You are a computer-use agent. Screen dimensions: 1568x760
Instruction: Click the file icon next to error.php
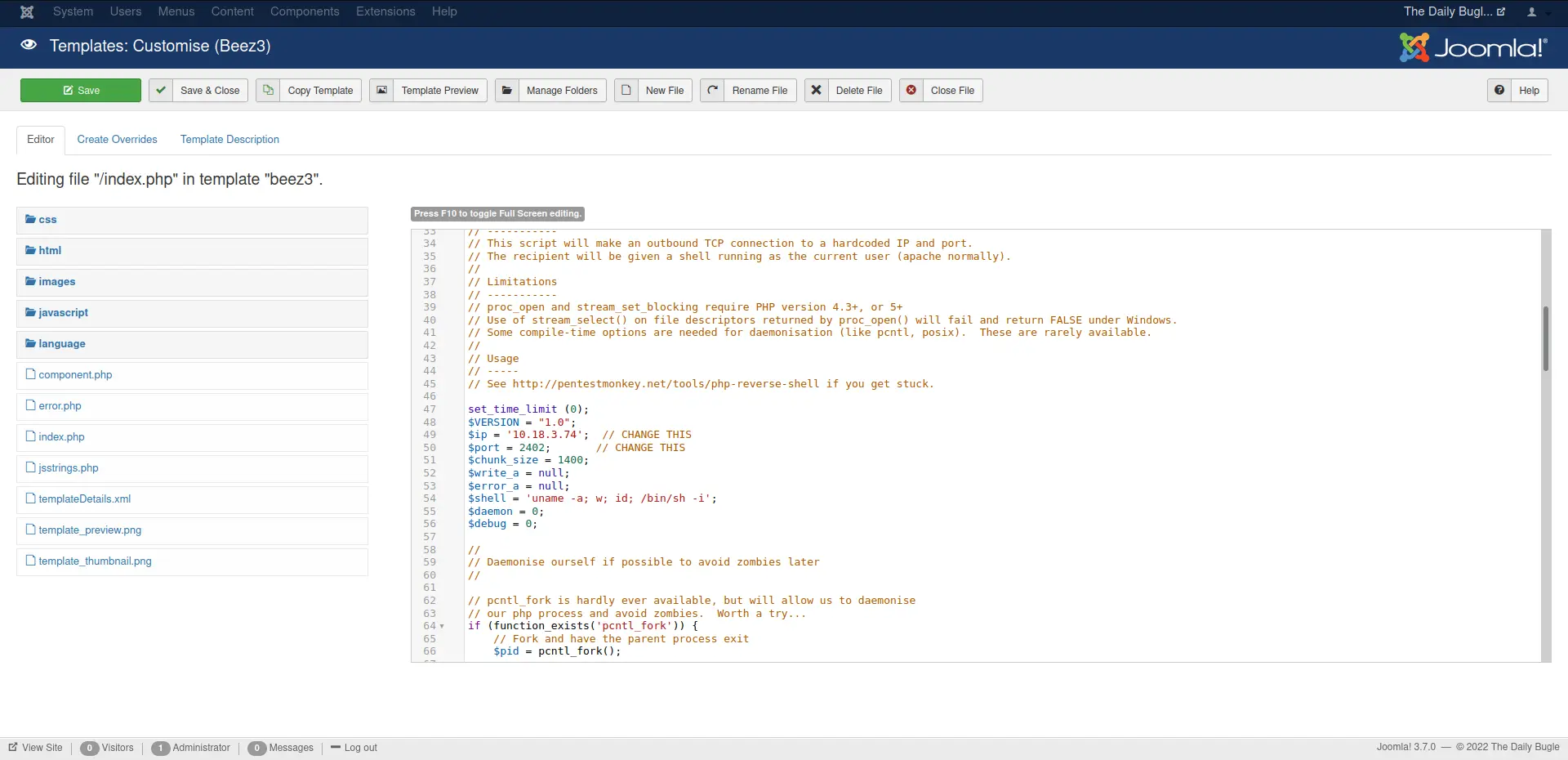pyautogui.click(x=31, y=405)
